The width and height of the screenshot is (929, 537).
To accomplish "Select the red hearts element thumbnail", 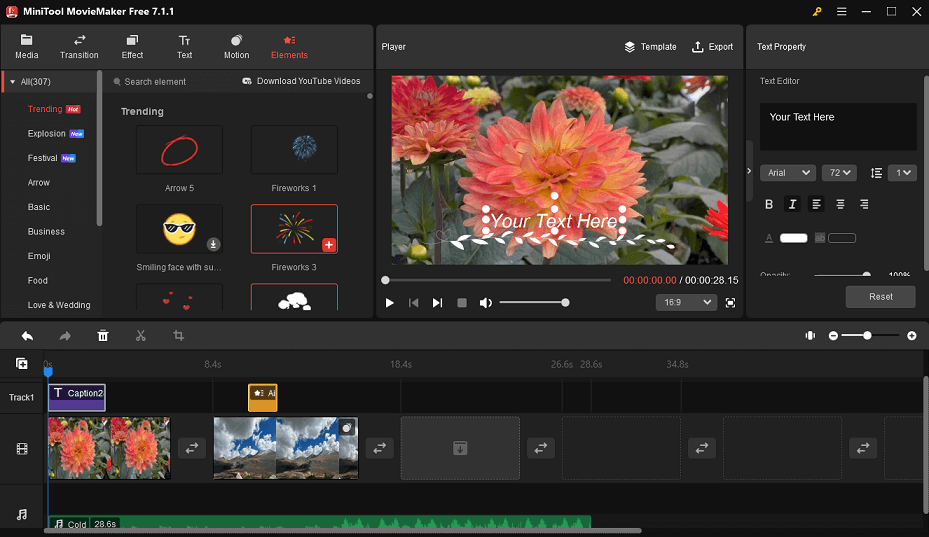I will [180, 298].
